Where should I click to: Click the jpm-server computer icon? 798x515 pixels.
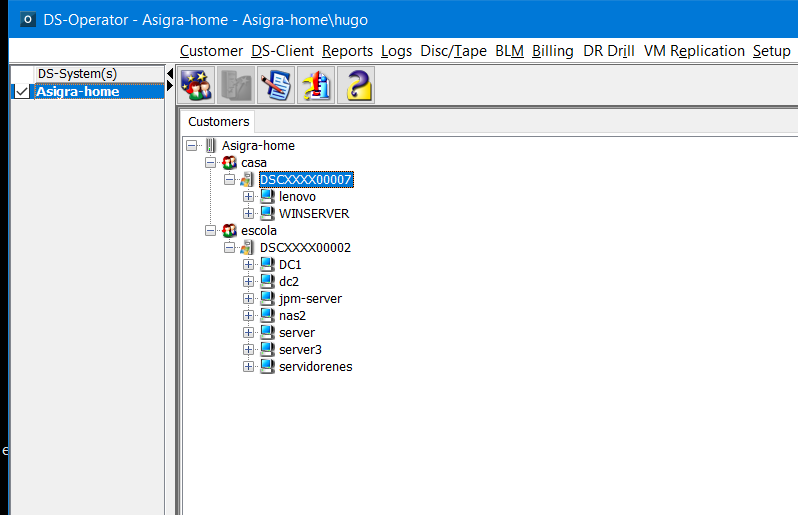point(267,299)
